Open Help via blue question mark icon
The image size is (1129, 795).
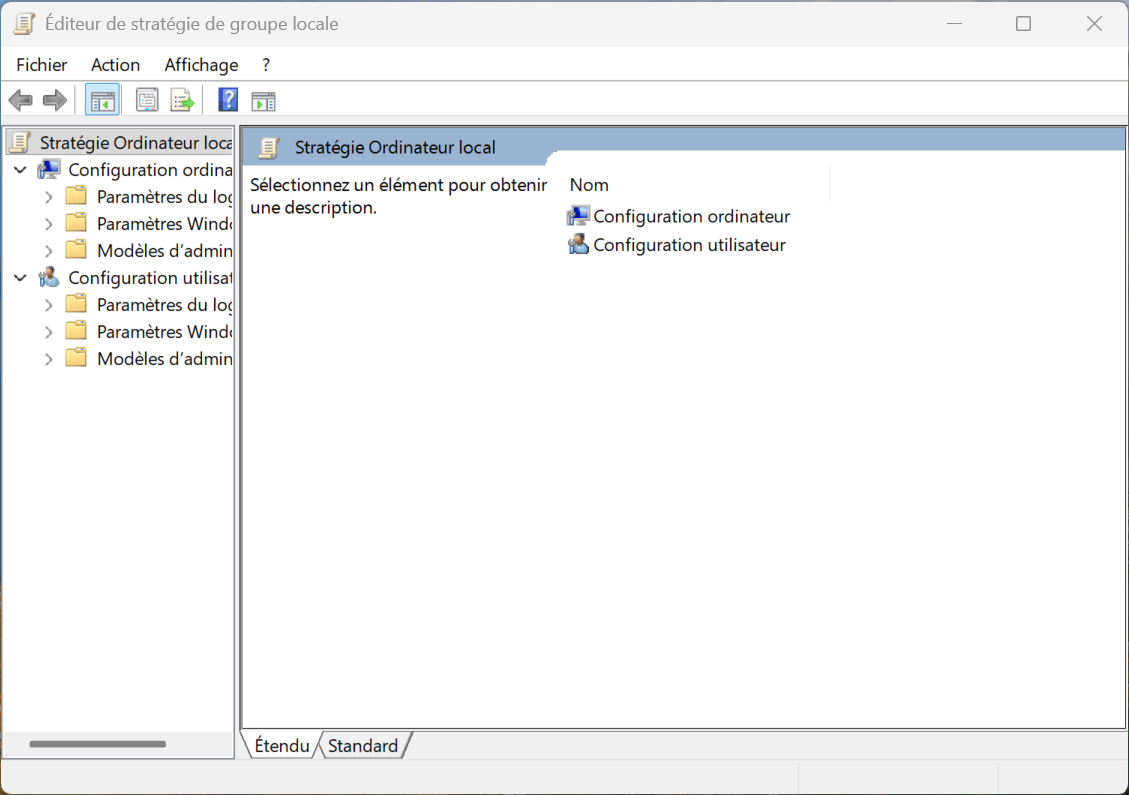[228, 100]
